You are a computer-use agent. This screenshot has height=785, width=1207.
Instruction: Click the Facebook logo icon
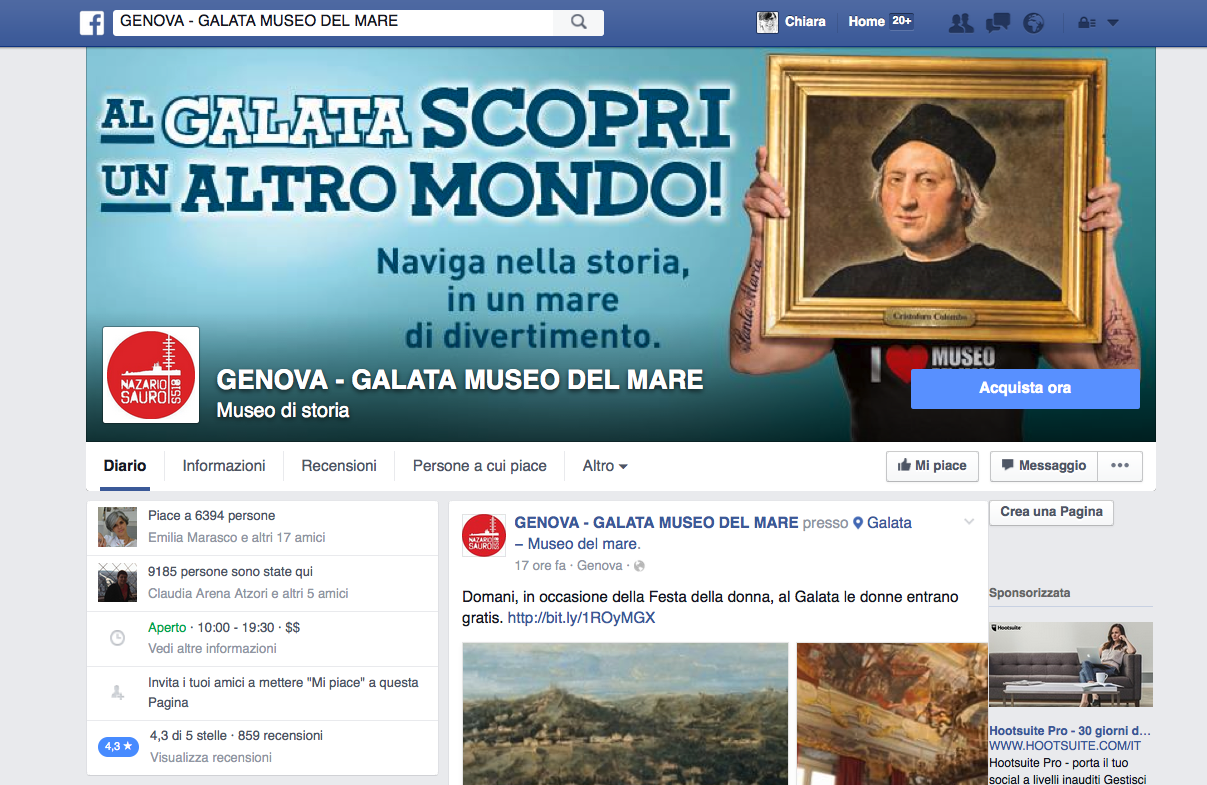pyautogui.click(x=92, y=22)
